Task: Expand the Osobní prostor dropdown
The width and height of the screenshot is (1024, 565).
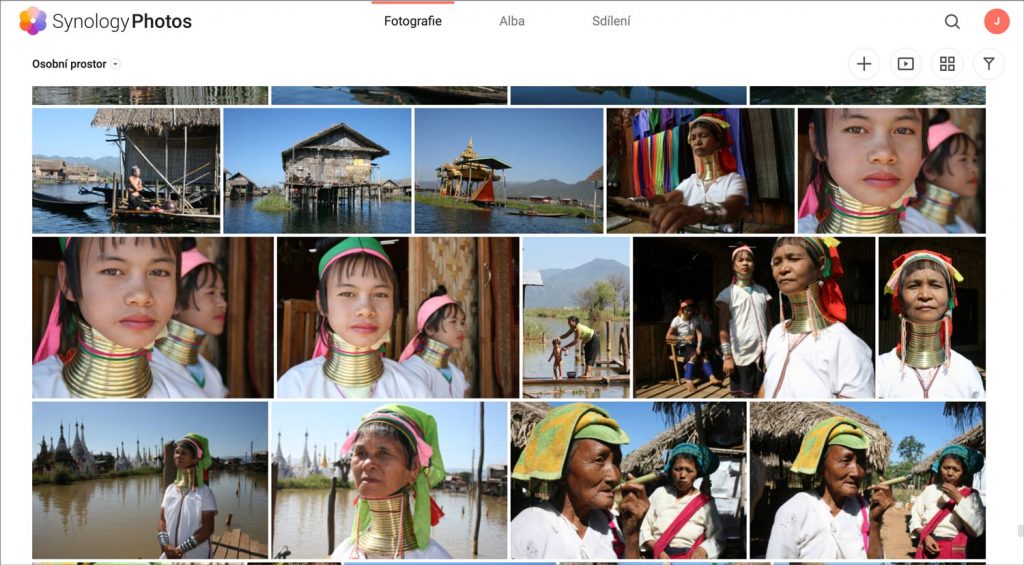Action: [76, 64]
